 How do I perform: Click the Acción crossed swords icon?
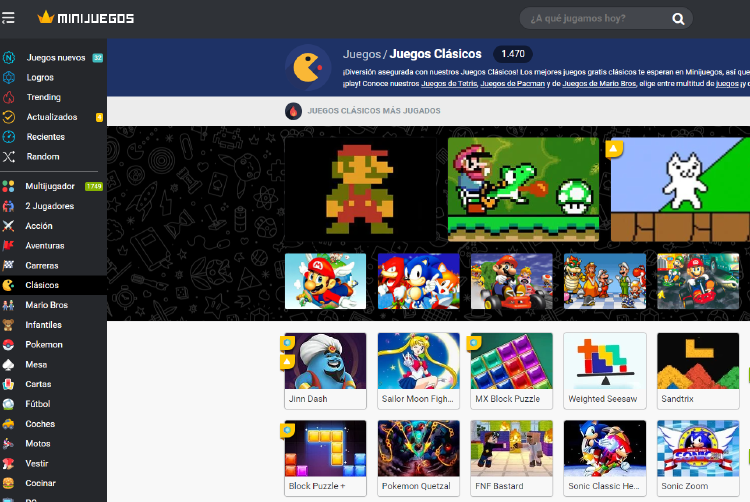pos(9,226)
